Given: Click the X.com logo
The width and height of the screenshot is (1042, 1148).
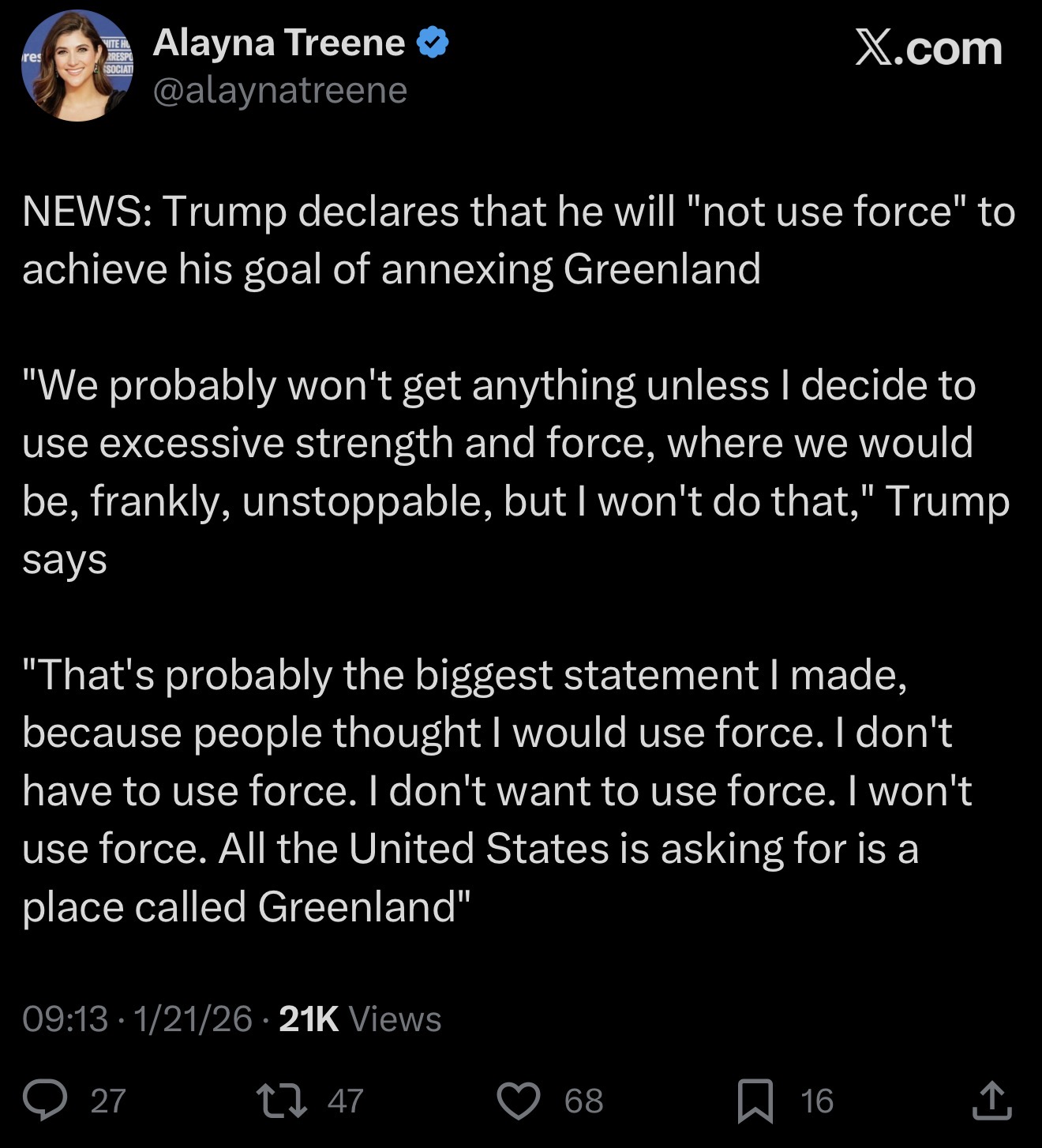Looking at the screenshot, I should [928, 49].
